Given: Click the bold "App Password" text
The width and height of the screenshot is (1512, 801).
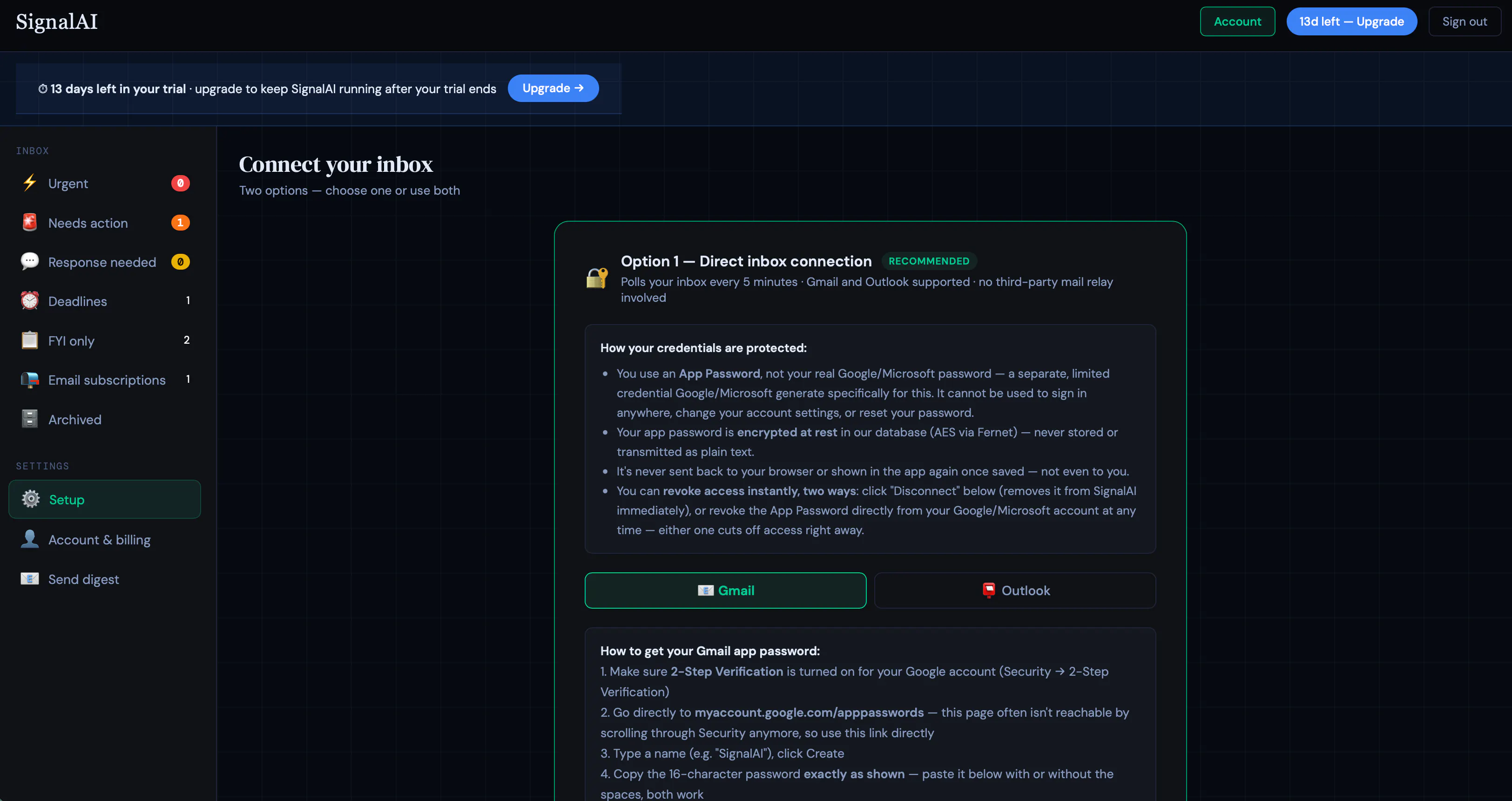Looking at the screenshot, I should pyautogui.click(x=719, y=373).
